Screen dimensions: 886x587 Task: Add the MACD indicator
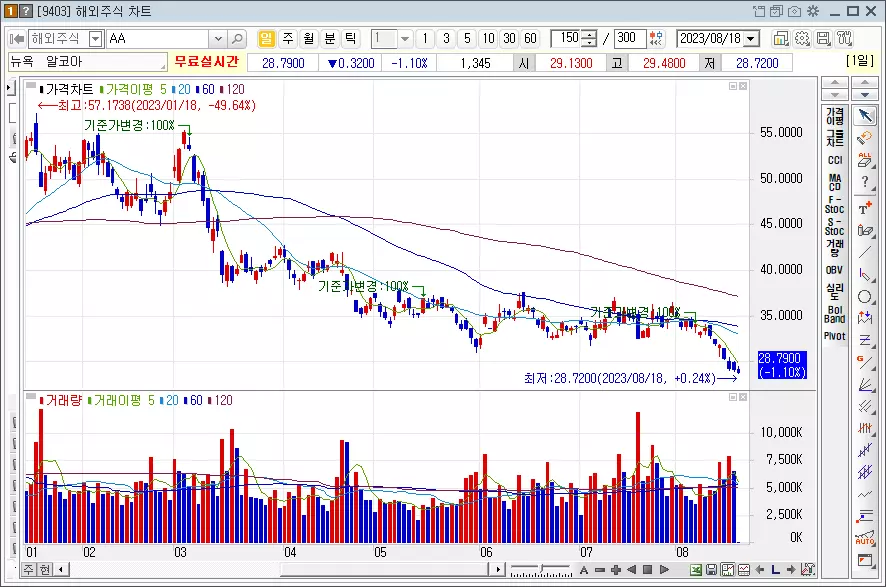click(x=835, y=182)
